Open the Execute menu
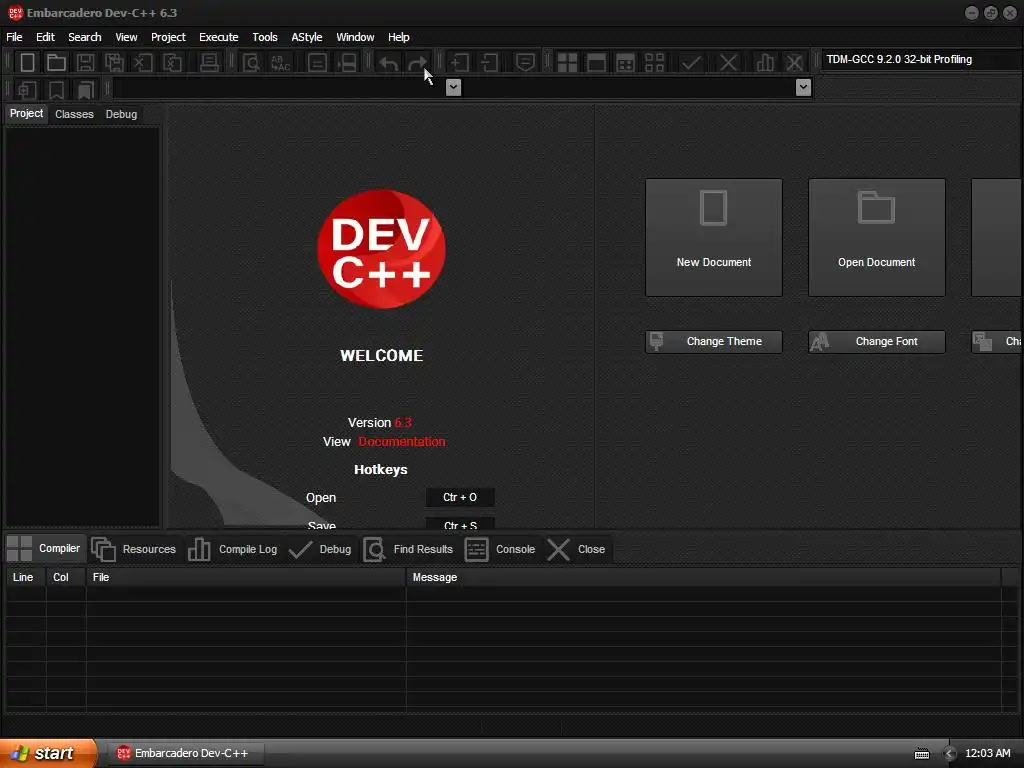Viewport: 1024px width, 768px height. [219, 37]
